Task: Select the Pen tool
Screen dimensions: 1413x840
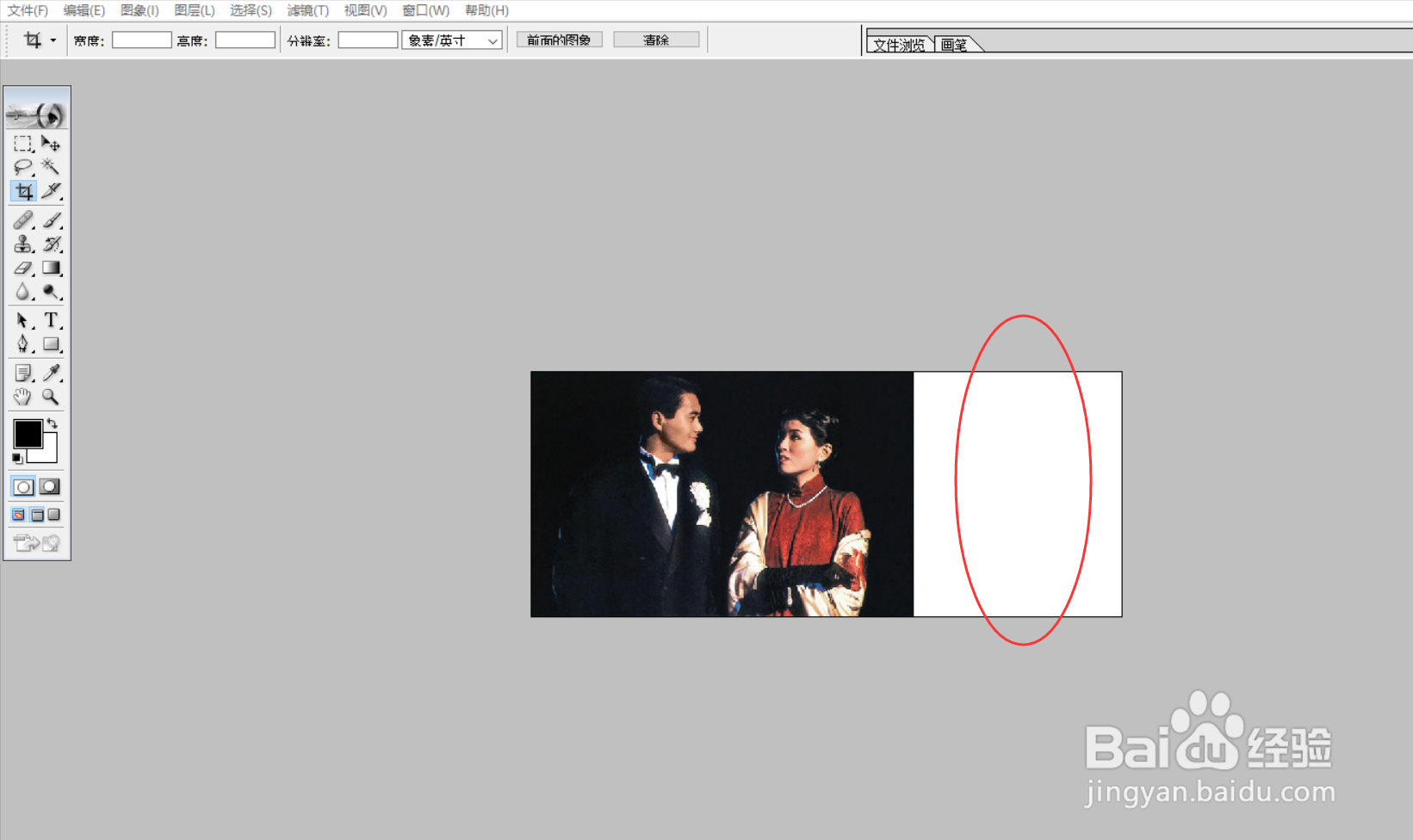Action: (23, 344)
